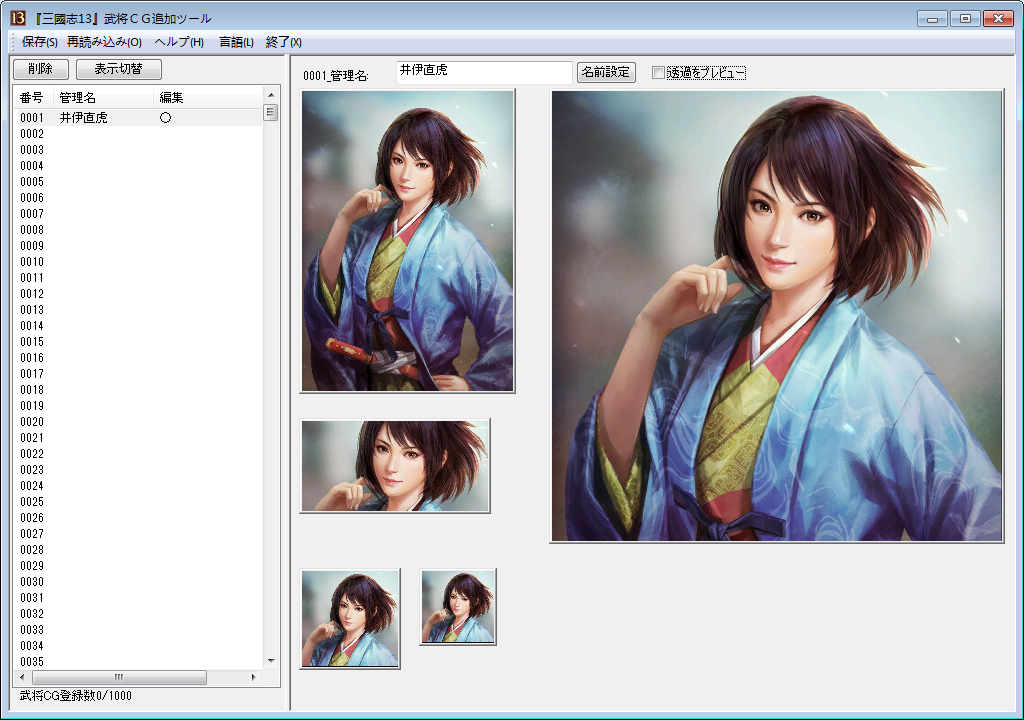
Task: Click the horizontal scroll right arrow
Action: [253, 678]
